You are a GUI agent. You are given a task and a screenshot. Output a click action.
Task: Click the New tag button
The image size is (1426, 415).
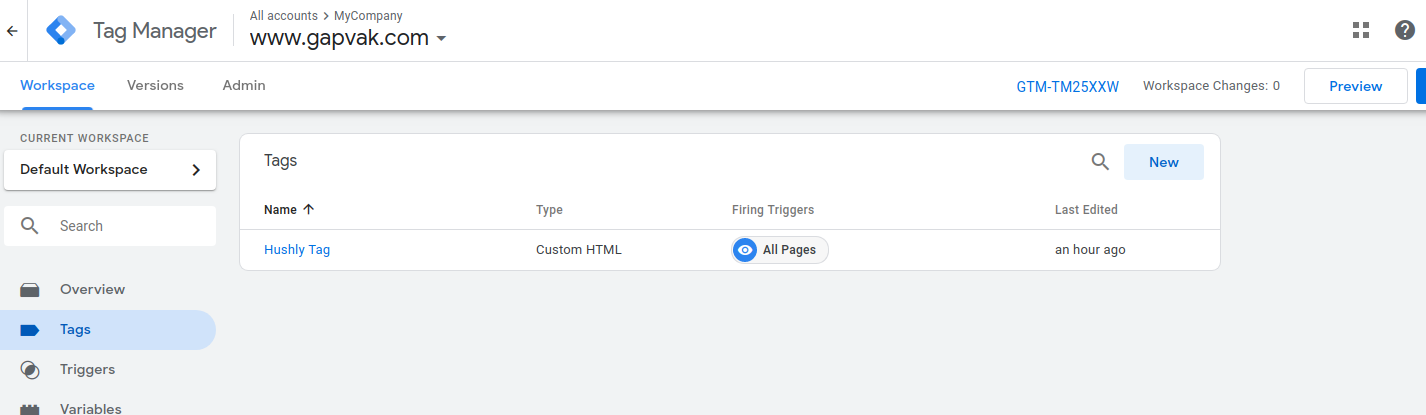pyautogui.click(x=1164, y=162)
